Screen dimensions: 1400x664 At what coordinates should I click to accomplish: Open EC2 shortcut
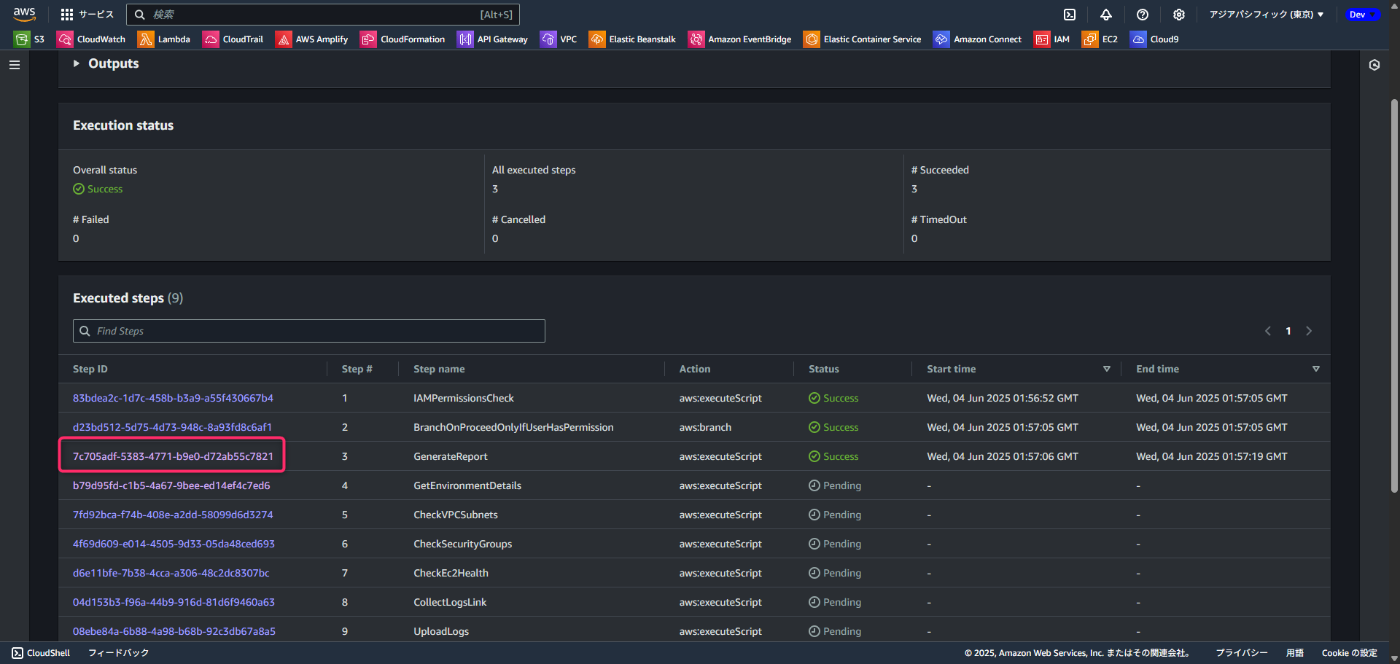pyautogui.click(x=1100, y=39)
